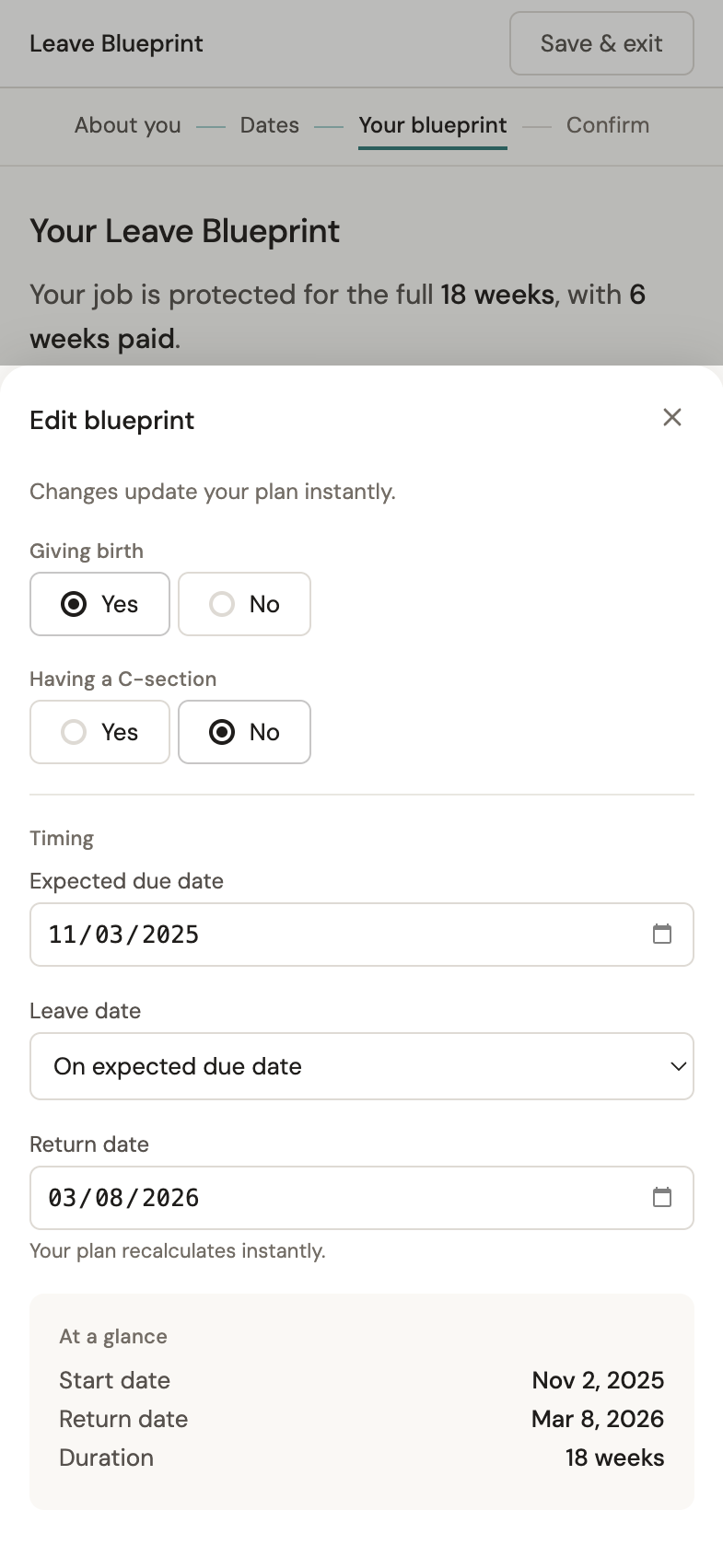
Task: Expand the Leave date dropdown
Action: pyautogui.click(x=361, y=1066)
